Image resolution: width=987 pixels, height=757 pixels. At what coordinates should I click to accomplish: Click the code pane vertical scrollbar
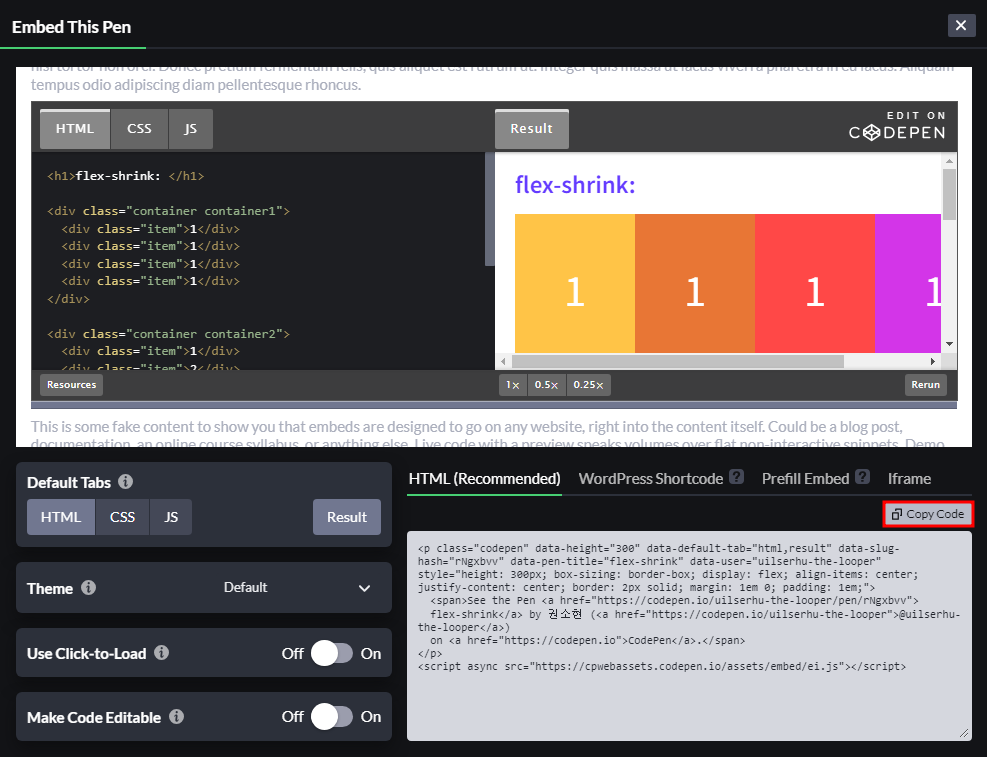coord(490,209)
